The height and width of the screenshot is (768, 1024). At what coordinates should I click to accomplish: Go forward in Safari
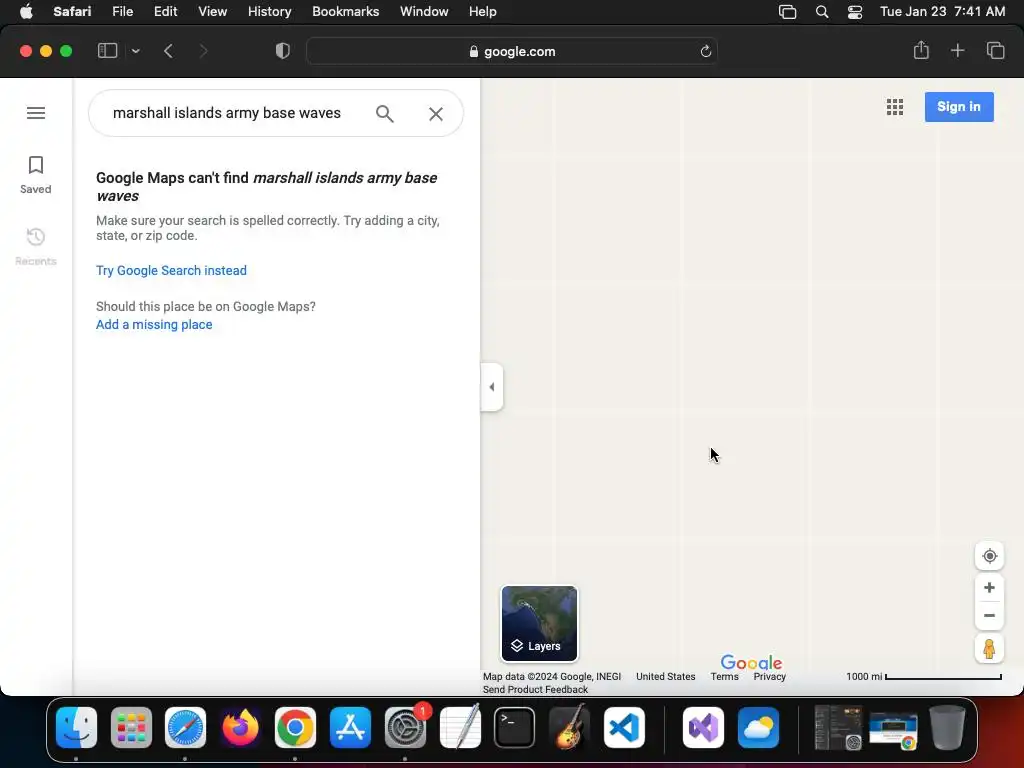[x=203, y=51]
